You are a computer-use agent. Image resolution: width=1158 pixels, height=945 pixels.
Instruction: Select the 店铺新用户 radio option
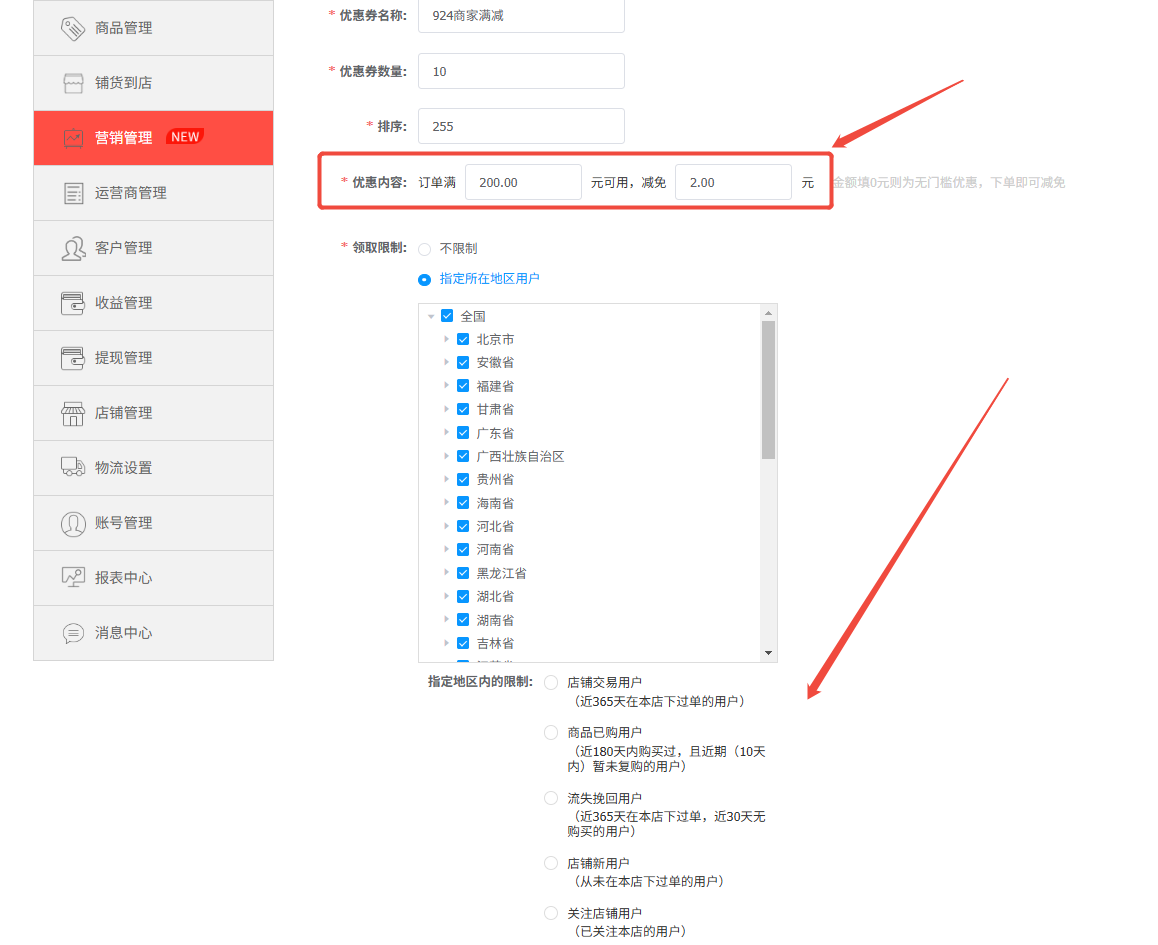pos(551,862)
